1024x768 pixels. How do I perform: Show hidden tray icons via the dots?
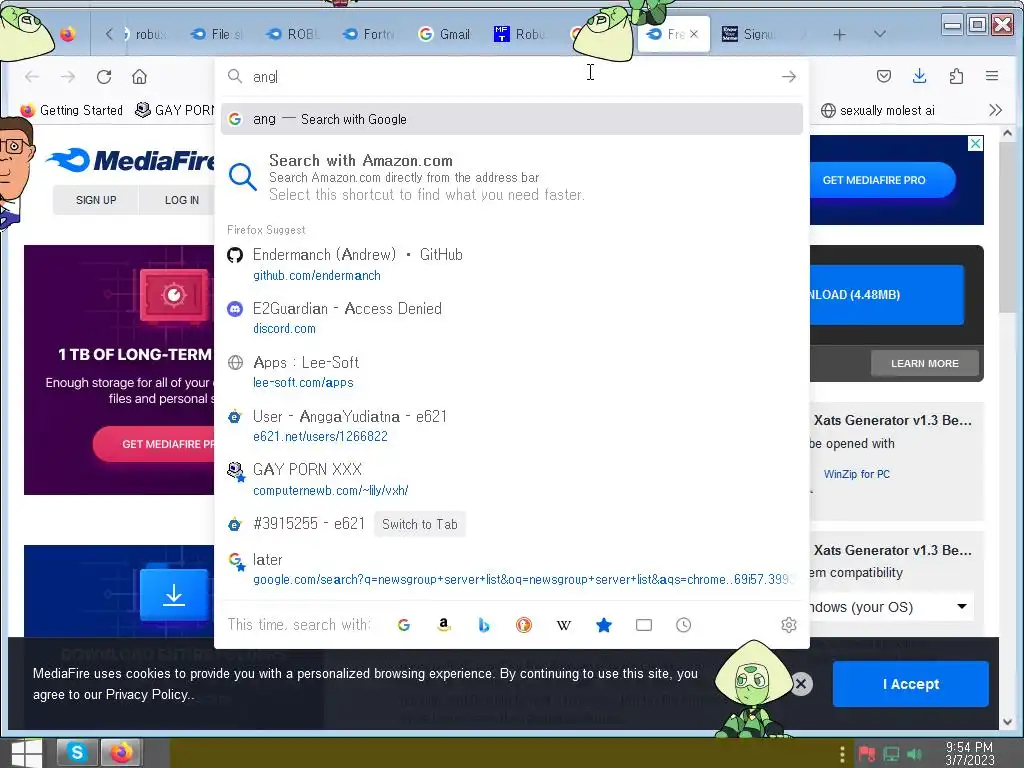pos(842,754)
